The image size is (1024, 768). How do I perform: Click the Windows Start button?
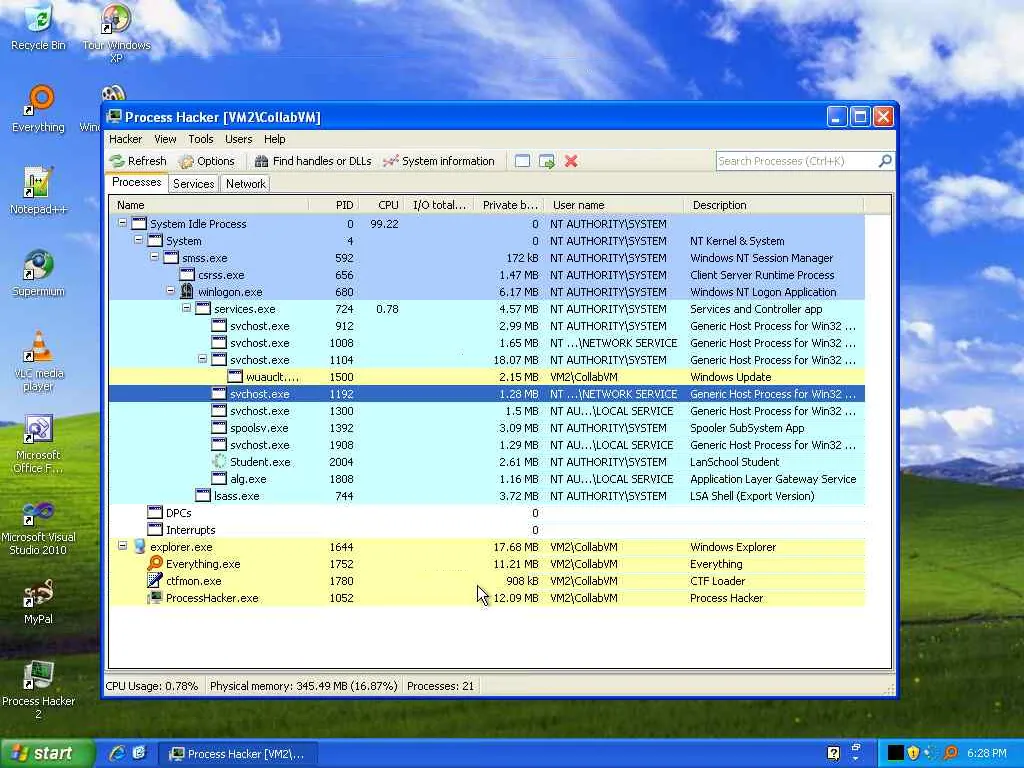click(x=46, y=753)
